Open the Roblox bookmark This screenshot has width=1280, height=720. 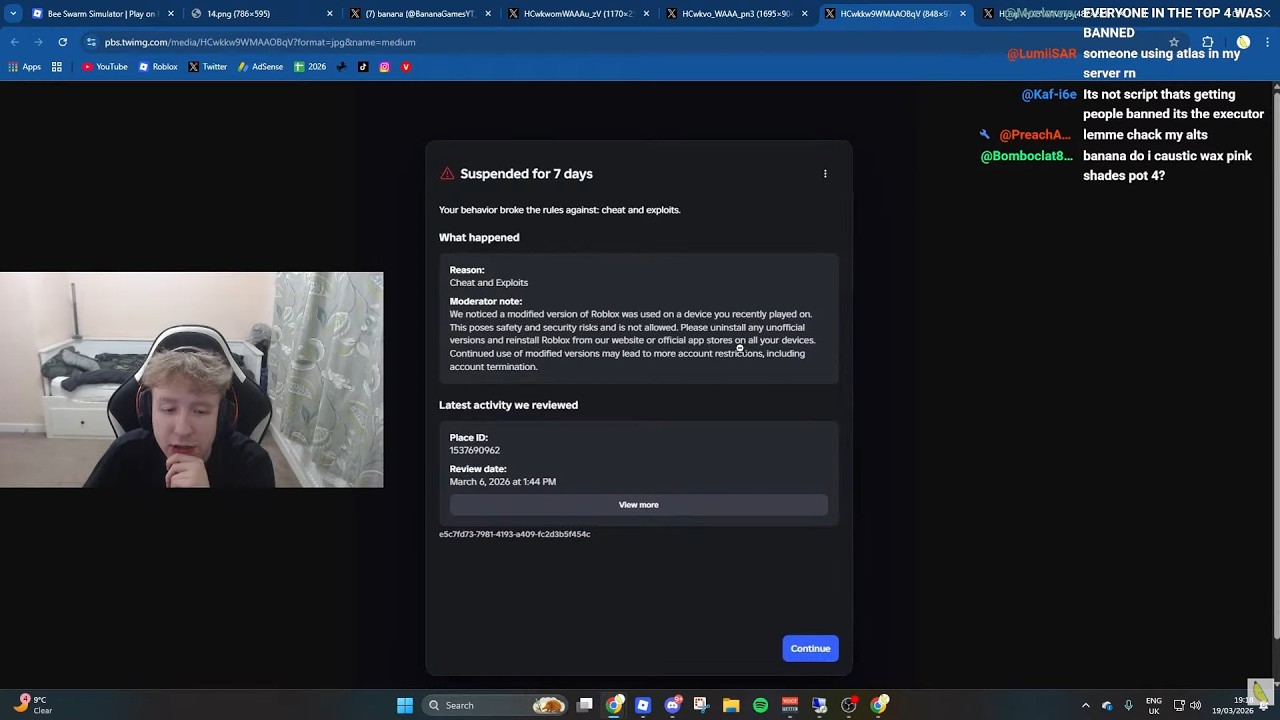pyautogui.click(x=158, y=67)
